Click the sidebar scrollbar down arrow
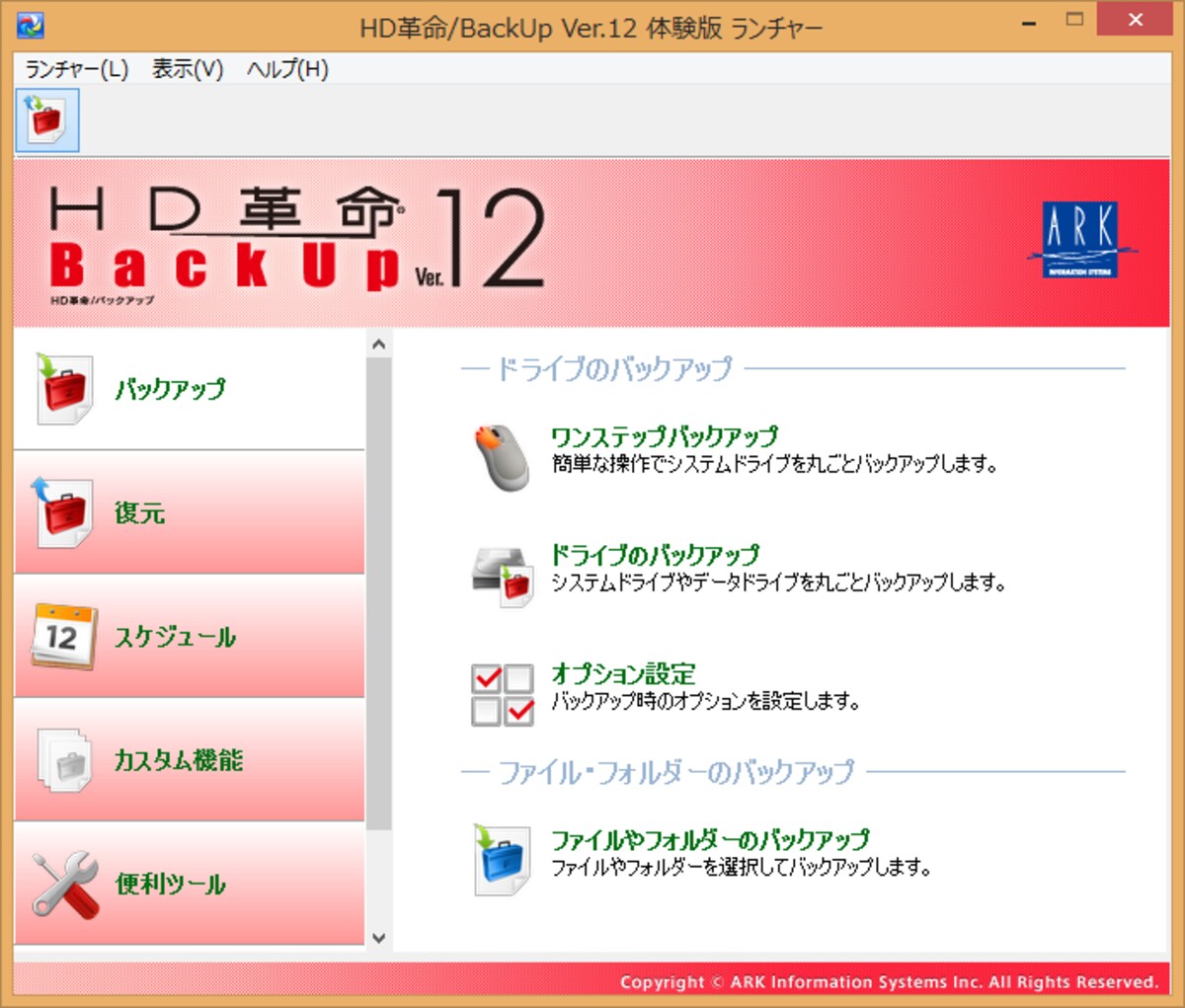The image size is (1185, 1008). click(x=378, y=938)
